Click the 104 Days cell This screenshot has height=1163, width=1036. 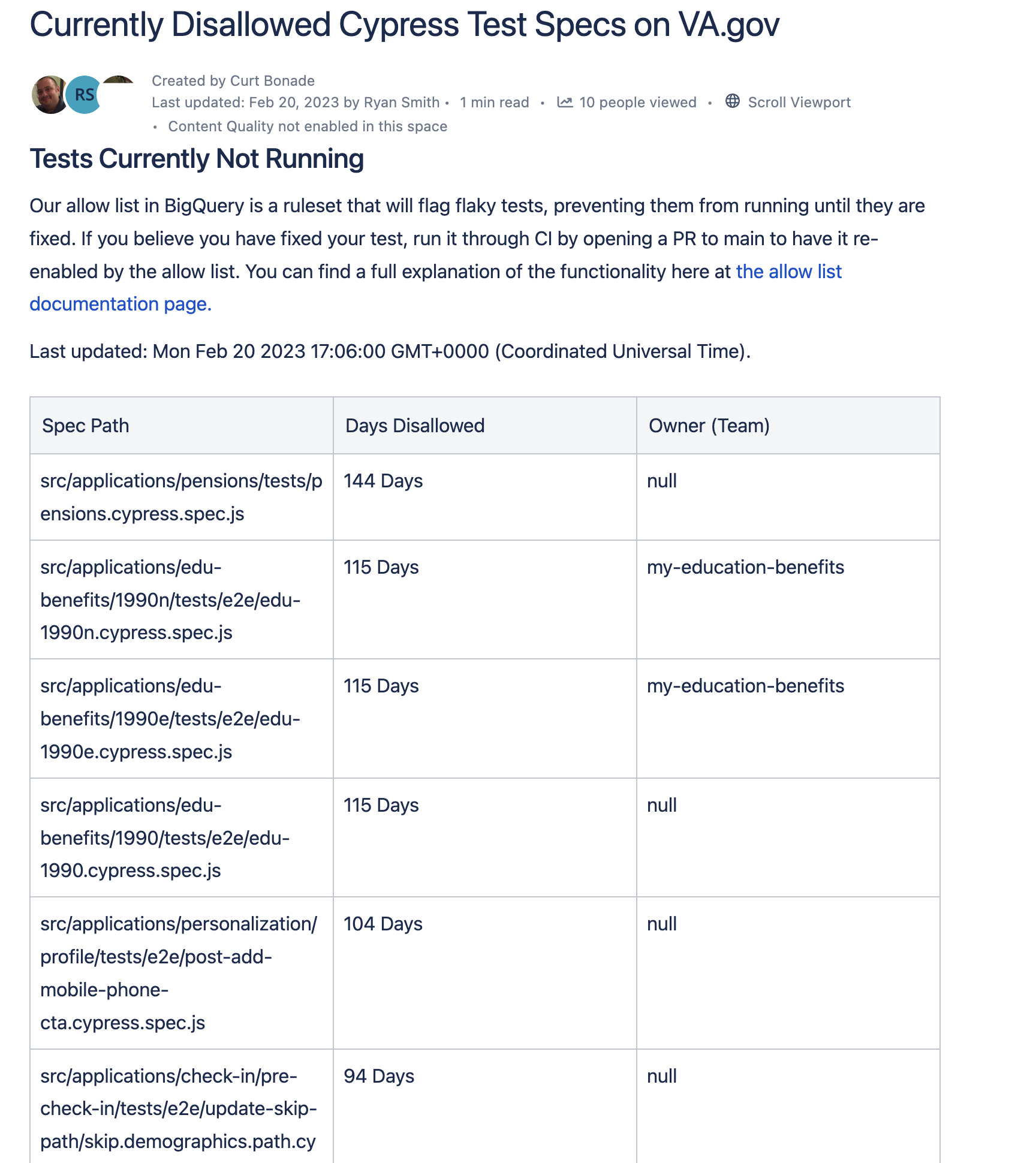click(383, 924)
